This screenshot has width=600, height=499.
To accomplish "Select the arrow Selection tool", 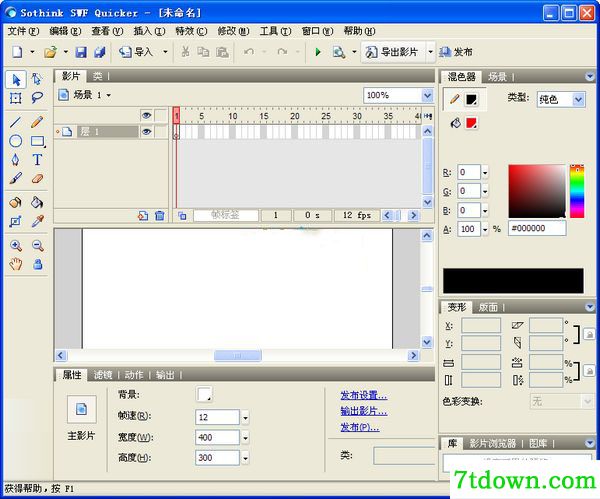I will (16, 79).
